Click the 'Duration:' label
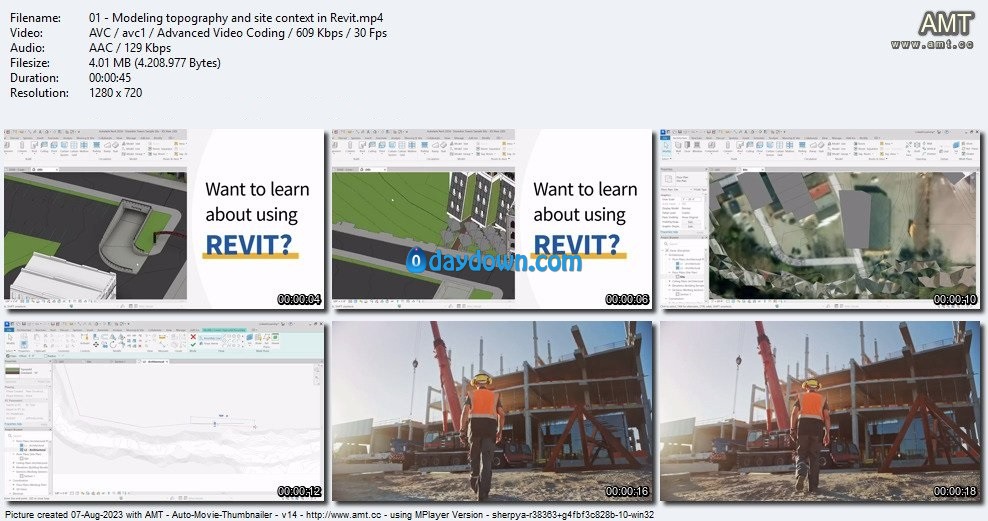 (34, 78)
